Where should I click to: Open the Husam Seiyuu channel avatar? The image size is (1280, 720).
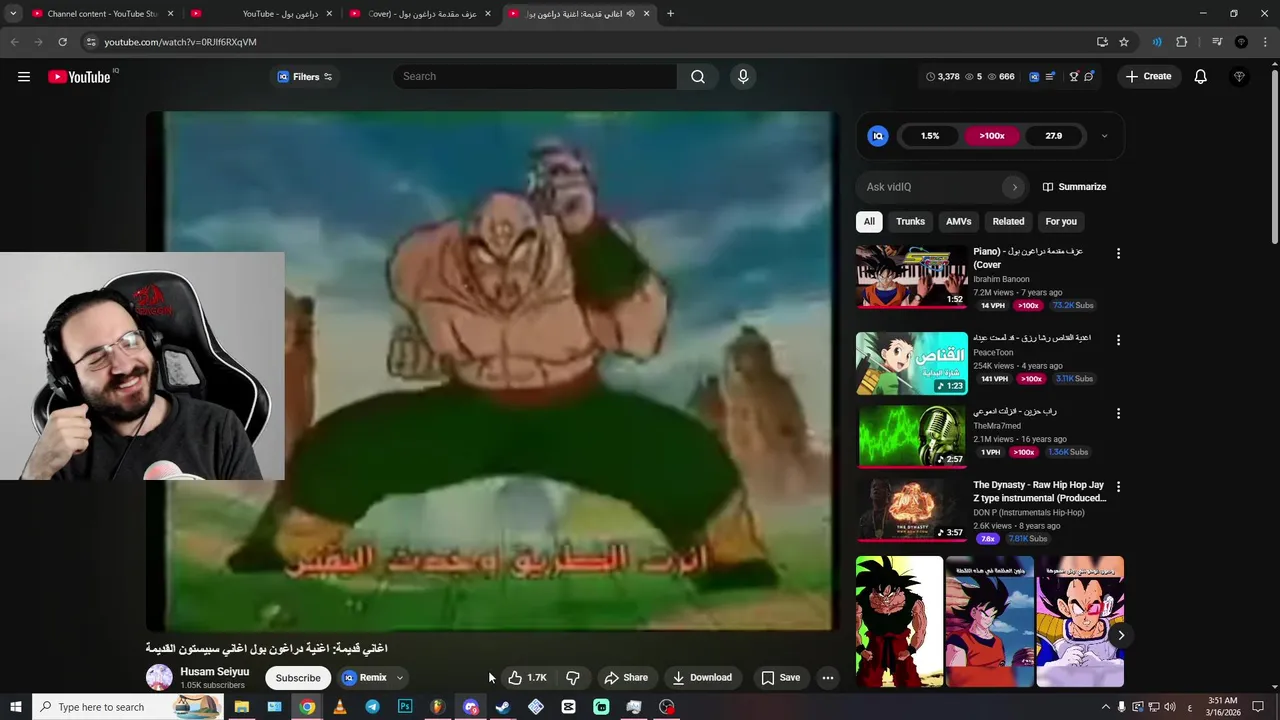pyautogui.click(x=159, y=677)
